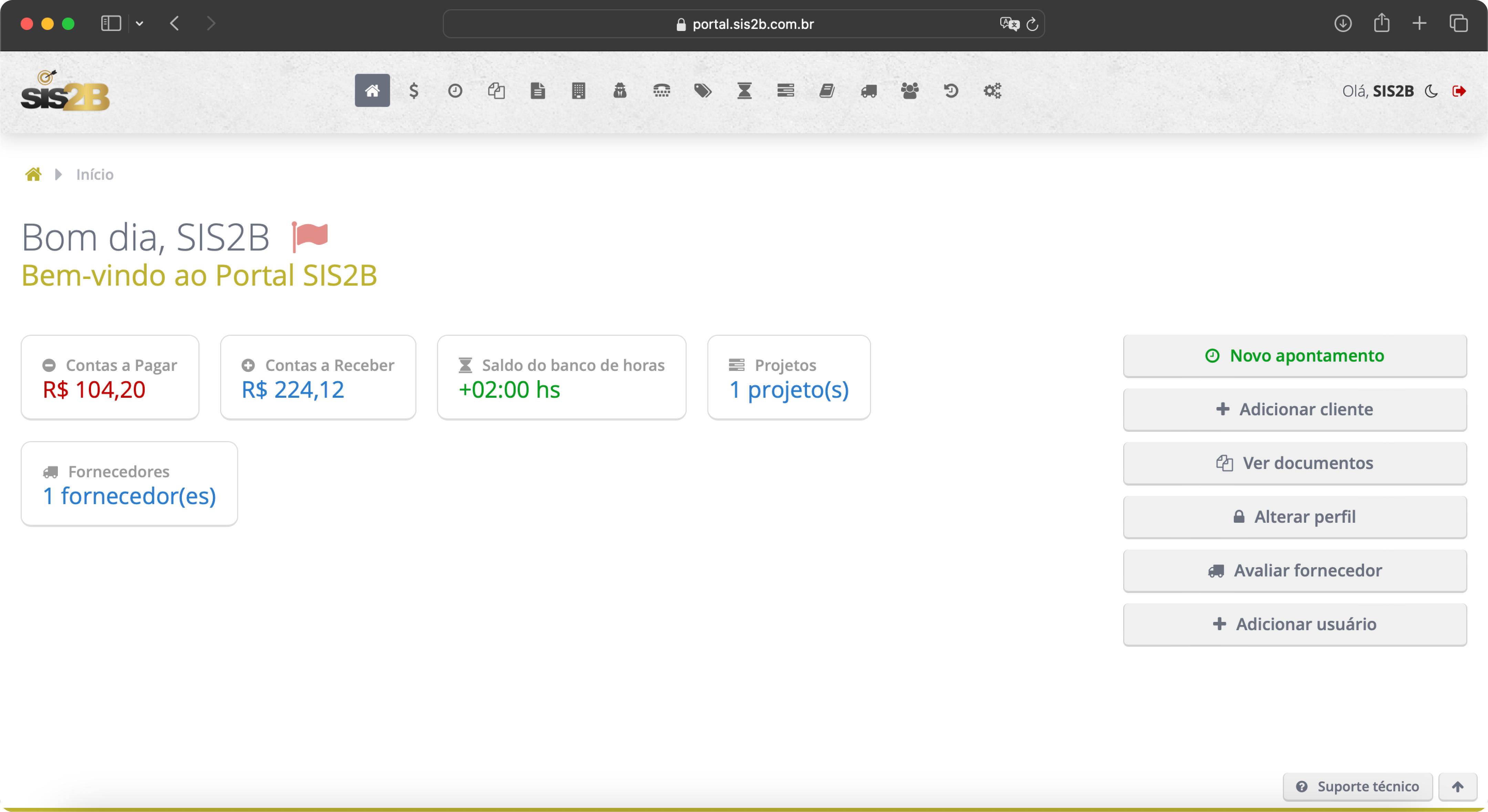
Task: Click the Novo apontamento button
Action: click(1294, 356)
